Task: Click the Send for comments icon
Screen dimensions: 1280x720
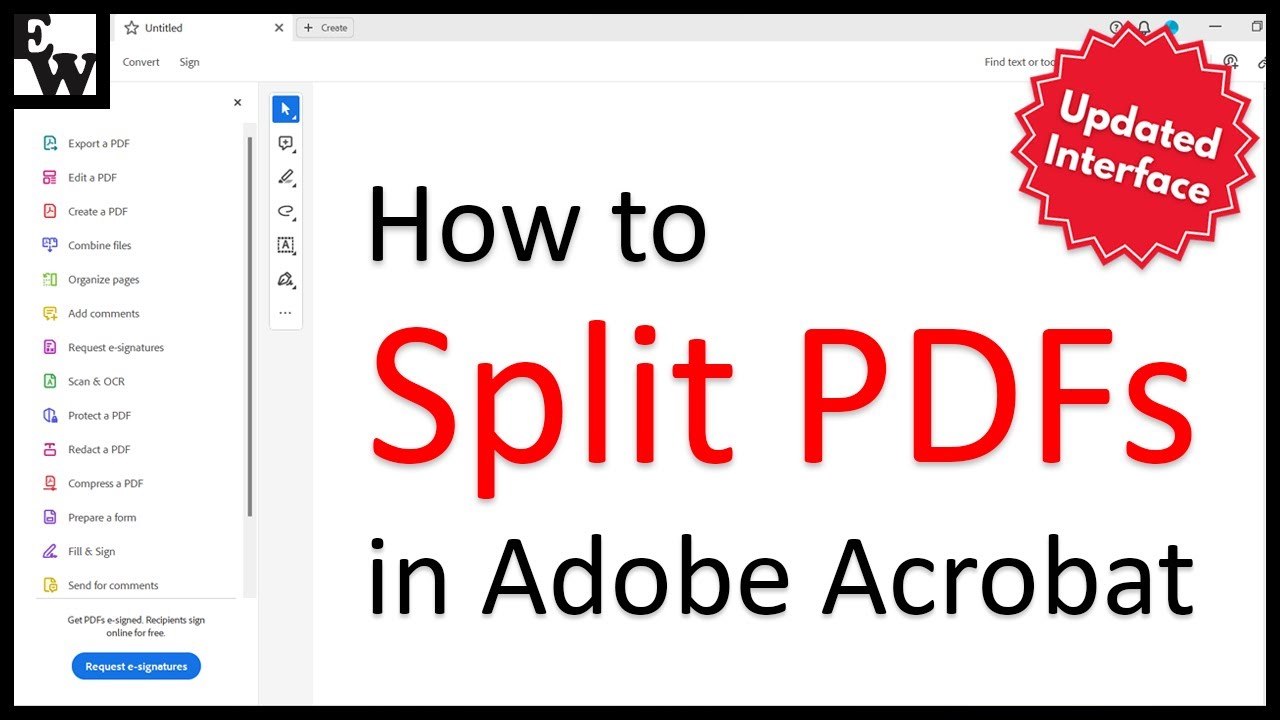Action: (50, 585)
